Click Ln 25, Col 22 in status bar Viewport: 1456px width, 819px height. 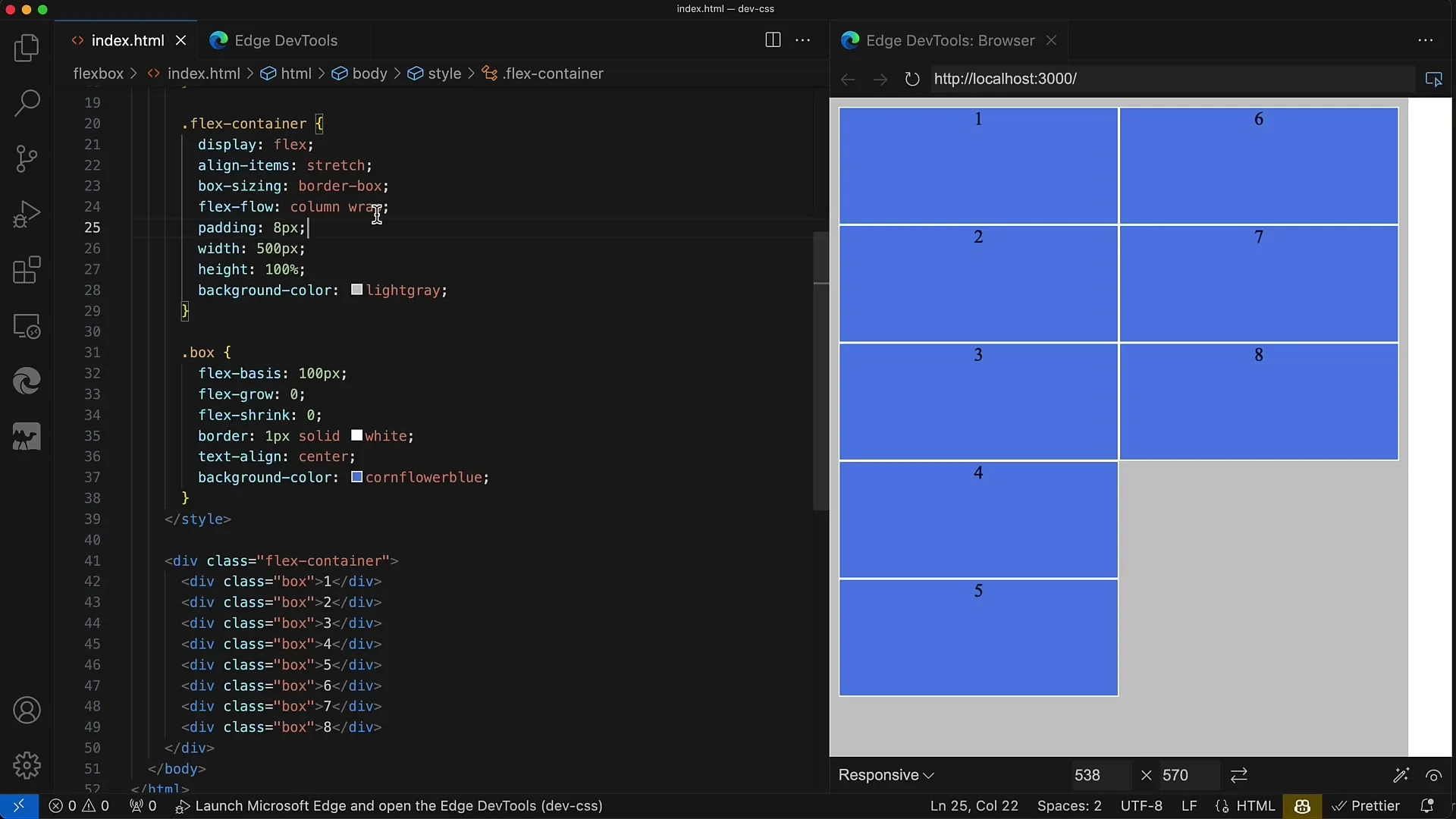[974, 806]
